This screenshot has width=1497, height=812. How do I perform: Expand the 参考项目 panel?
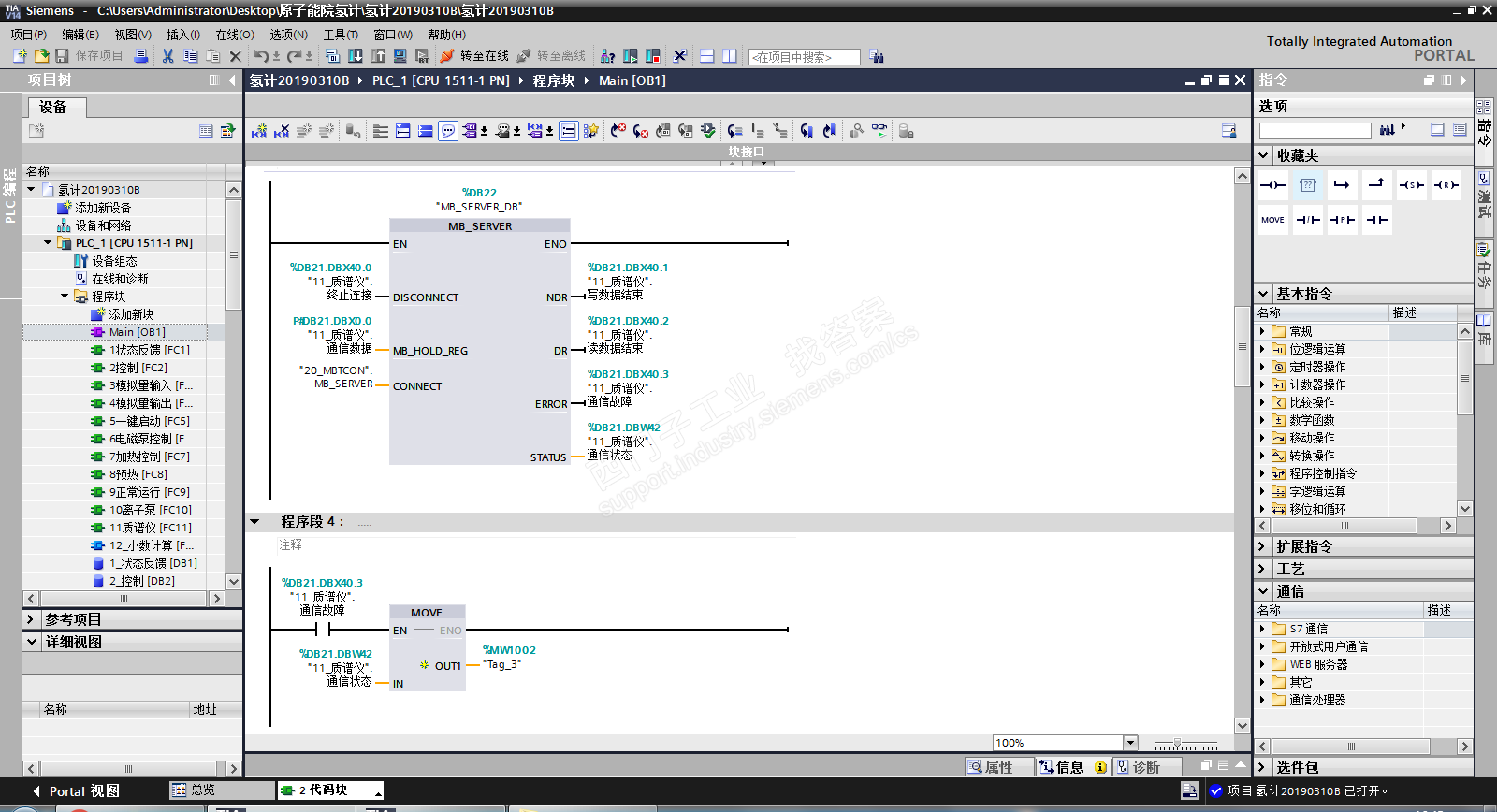(31, 619)
